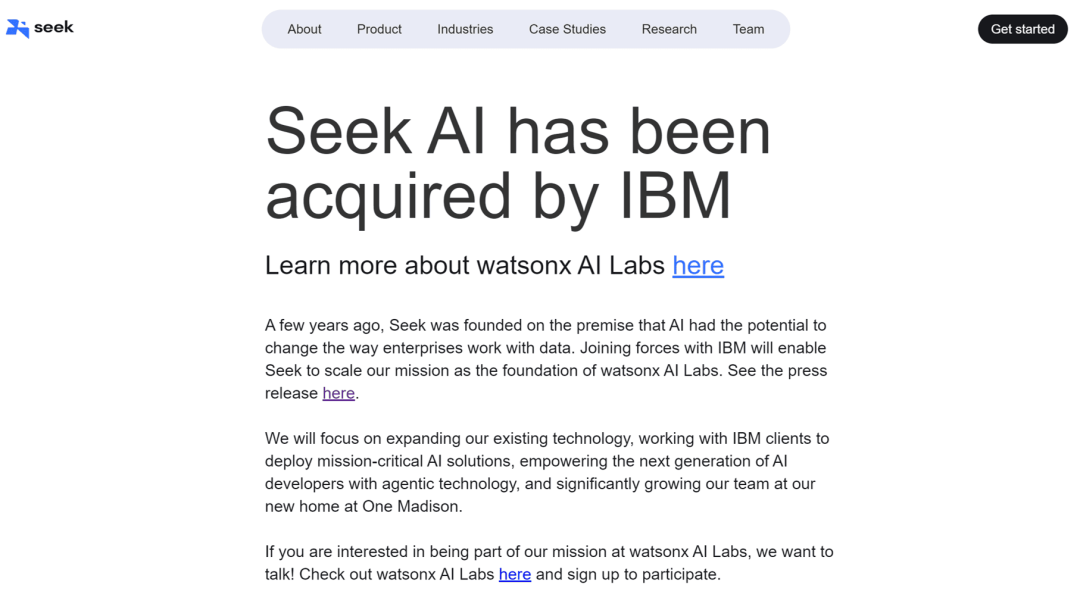Click the 'seek' wordmark text beside logo
The width and height of the screenshot is (1080, 607).
pyautogui.click(x=54, y=28)
